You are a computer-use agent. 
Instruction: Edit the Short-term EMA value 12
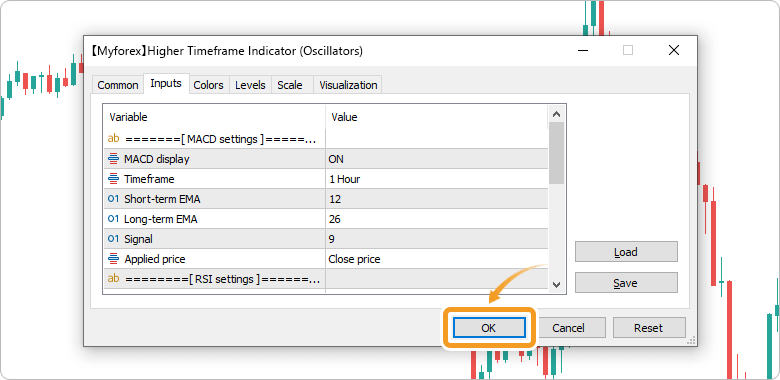(x=437, y=199)
